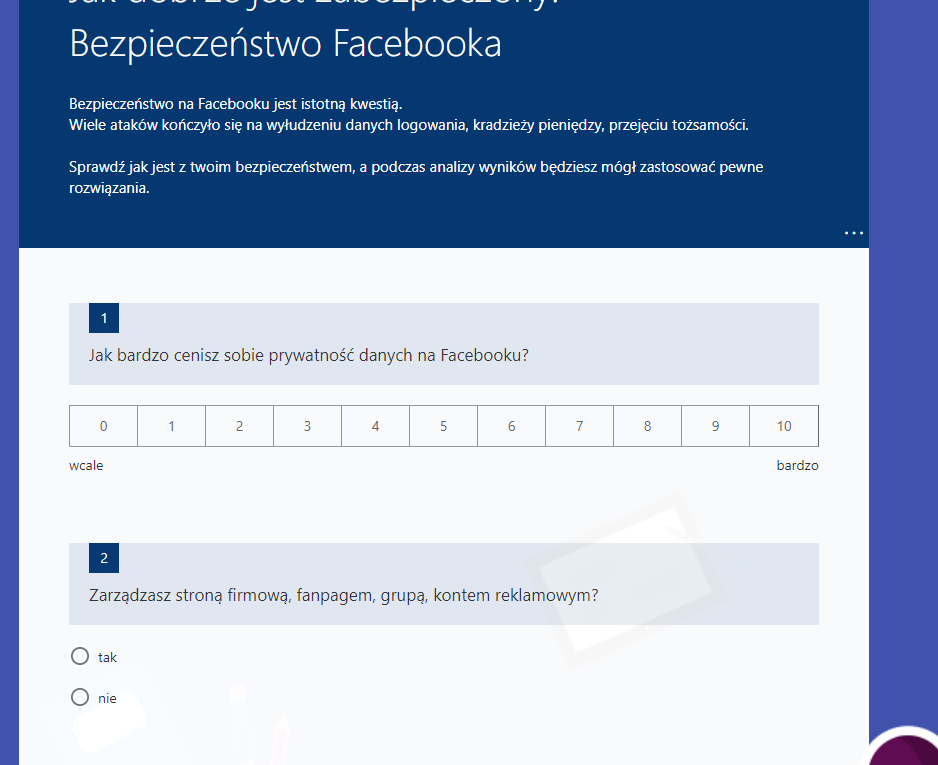Select rating 3 on privacy scale
This screenshot has width=938, height=765.
(x=307, y=426)
